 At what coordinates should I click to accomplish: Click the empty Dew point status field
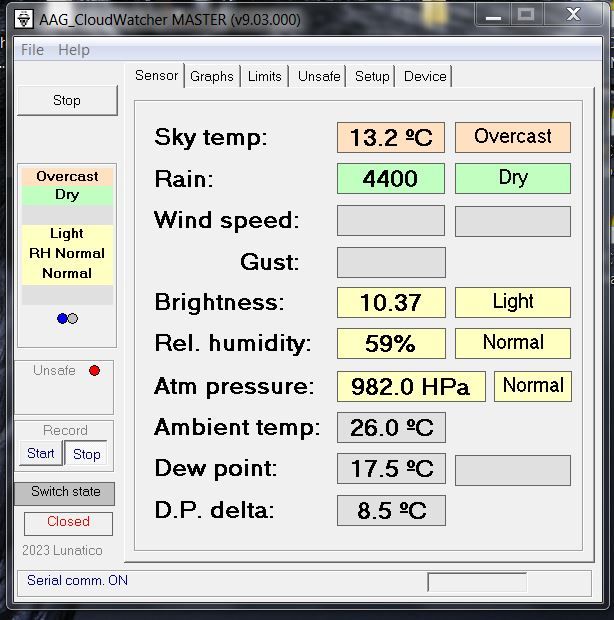513,471
